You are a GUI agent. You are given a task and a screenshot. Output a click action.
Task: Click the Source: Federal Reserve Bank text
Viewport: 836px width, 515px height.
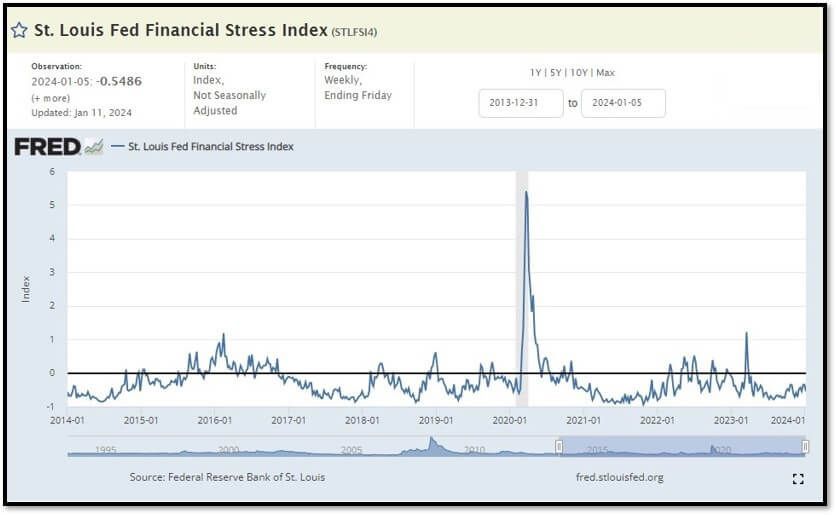click(227, 477)
